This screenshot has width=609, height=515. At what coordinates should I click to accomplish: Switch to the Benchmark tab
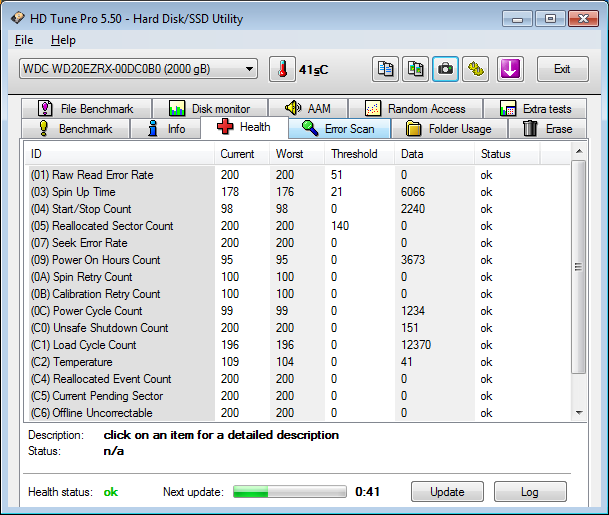(x=76, y=129)
